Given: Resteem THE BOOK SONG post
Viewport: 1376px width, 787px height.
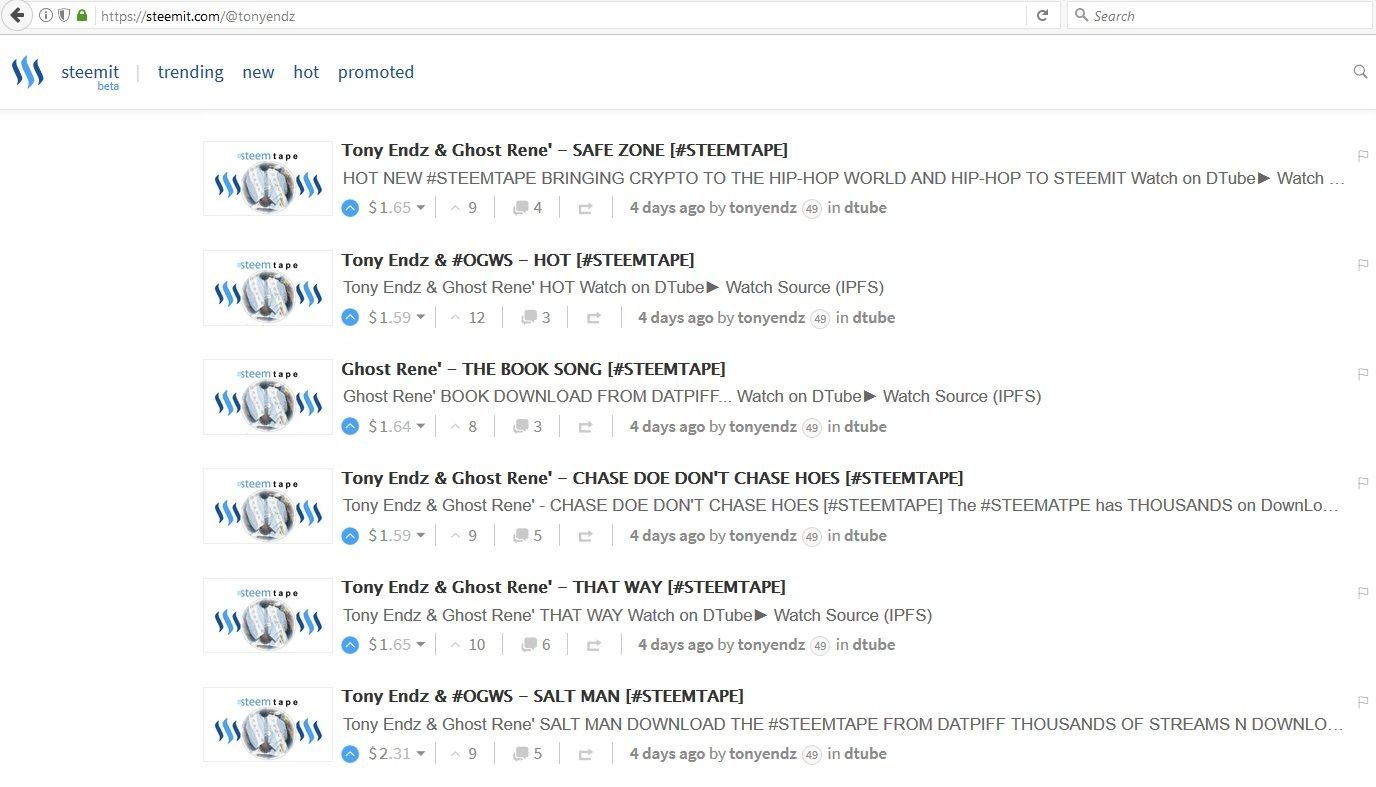Looking at the screenshot, I should (x=585, y=427).
